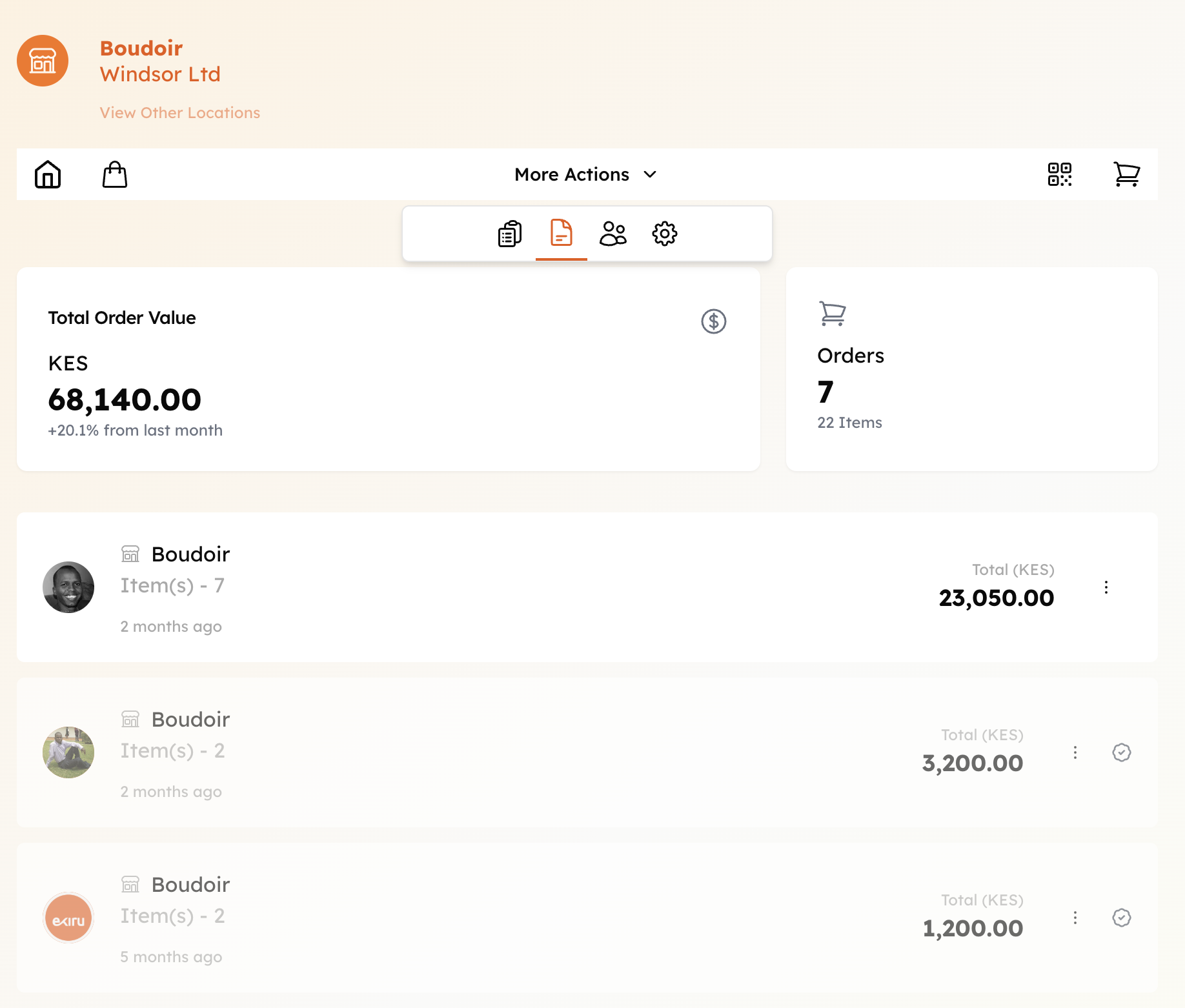Click the eKiru avatar on the 5-month-old order
Viewport: 1185px width, 1008px height.
pyautogui.click(x=68, y=917)
